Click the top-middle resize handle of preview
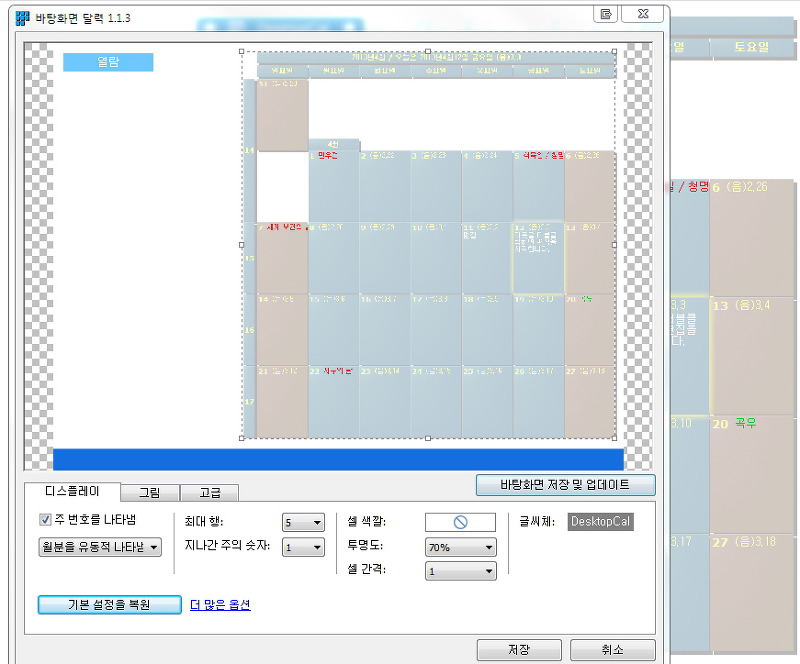This screenshot has width=800, height=664. click(x=428, y=52)
